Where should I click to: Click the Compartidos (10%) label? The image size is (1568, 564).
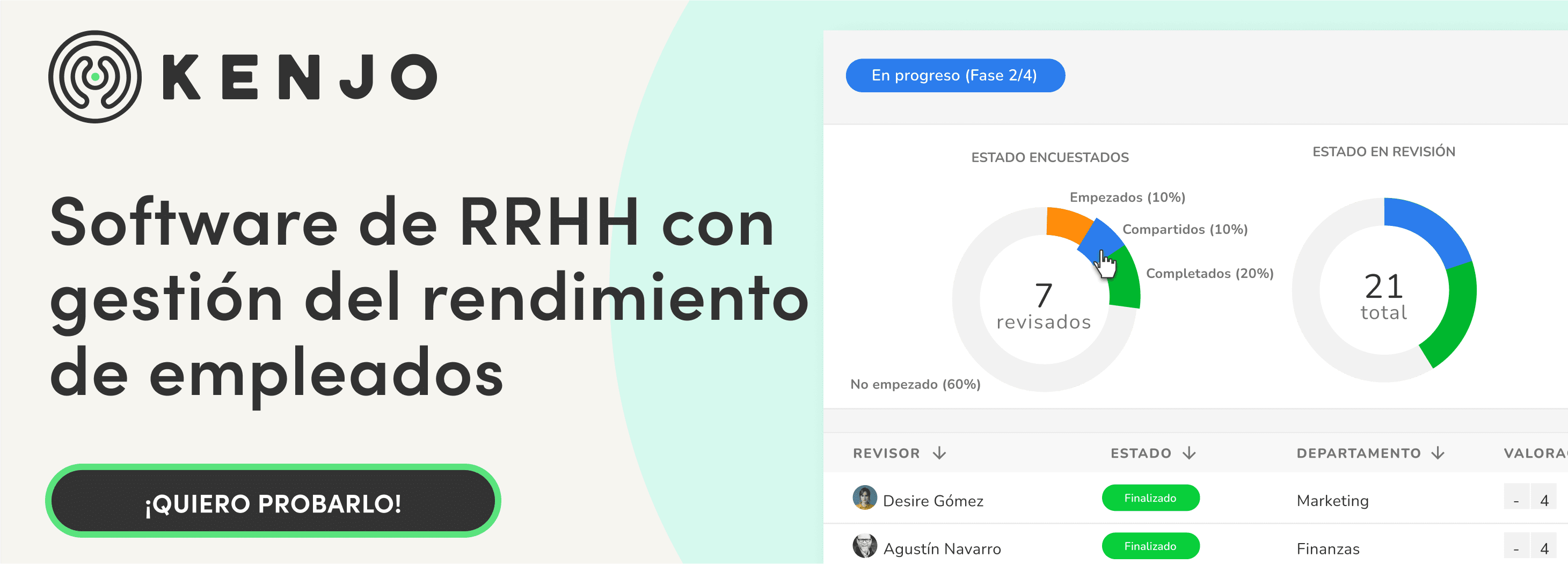click(1185, 229)
